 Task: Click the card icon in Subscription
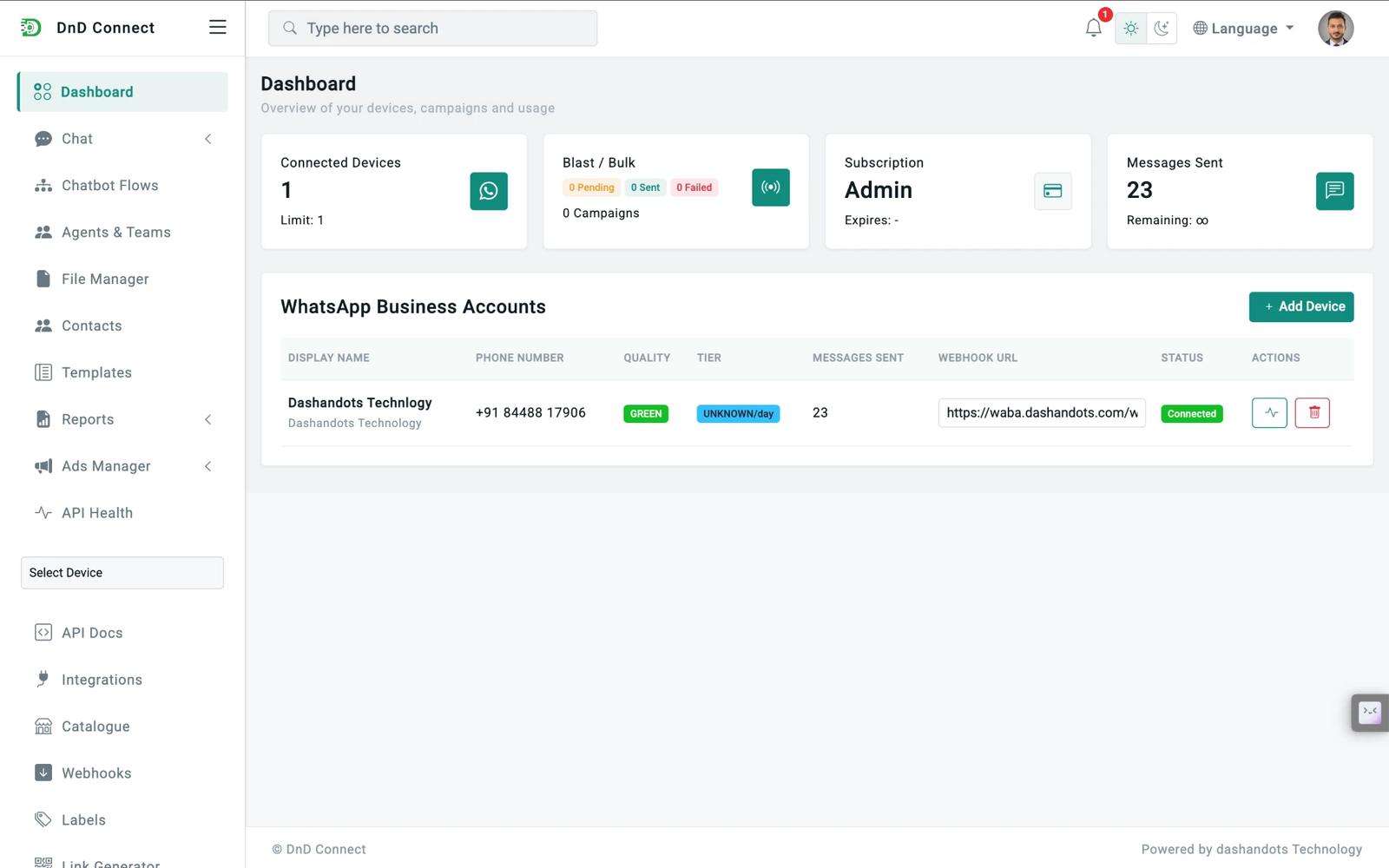pyautogui.click(x=1053, y=191)
